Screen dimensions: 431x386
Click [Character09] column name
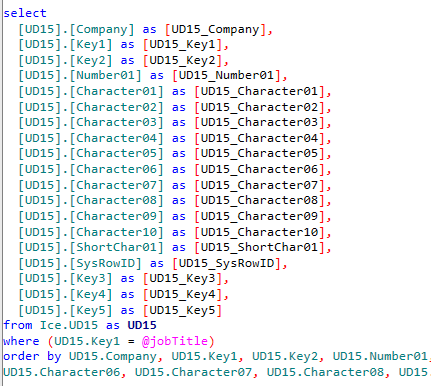[116, 216]
